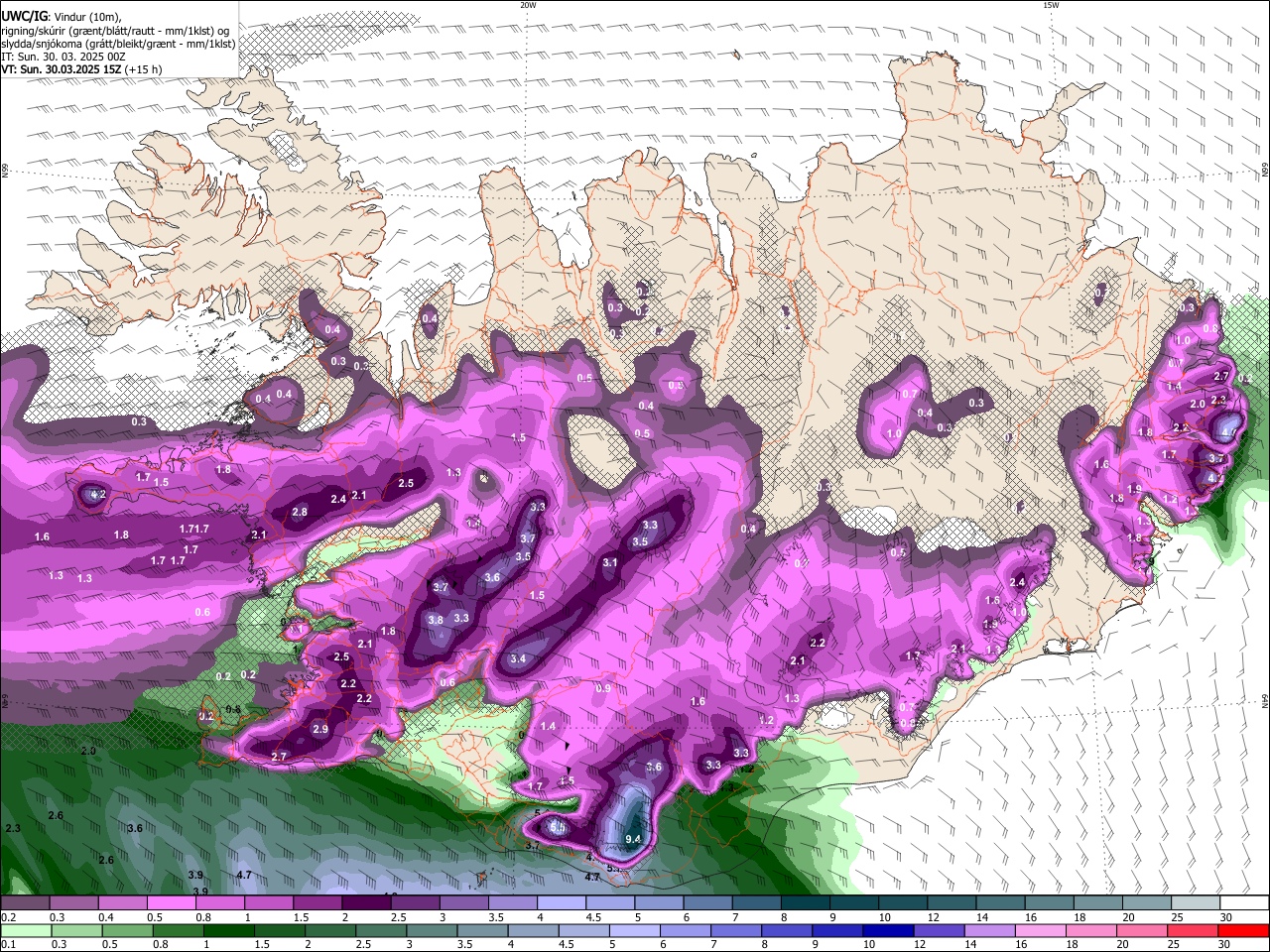This screenshot has width=1270, height=952.
Task: Click bottom legend swatch between 25 and 30
Action: [1193, 930]
